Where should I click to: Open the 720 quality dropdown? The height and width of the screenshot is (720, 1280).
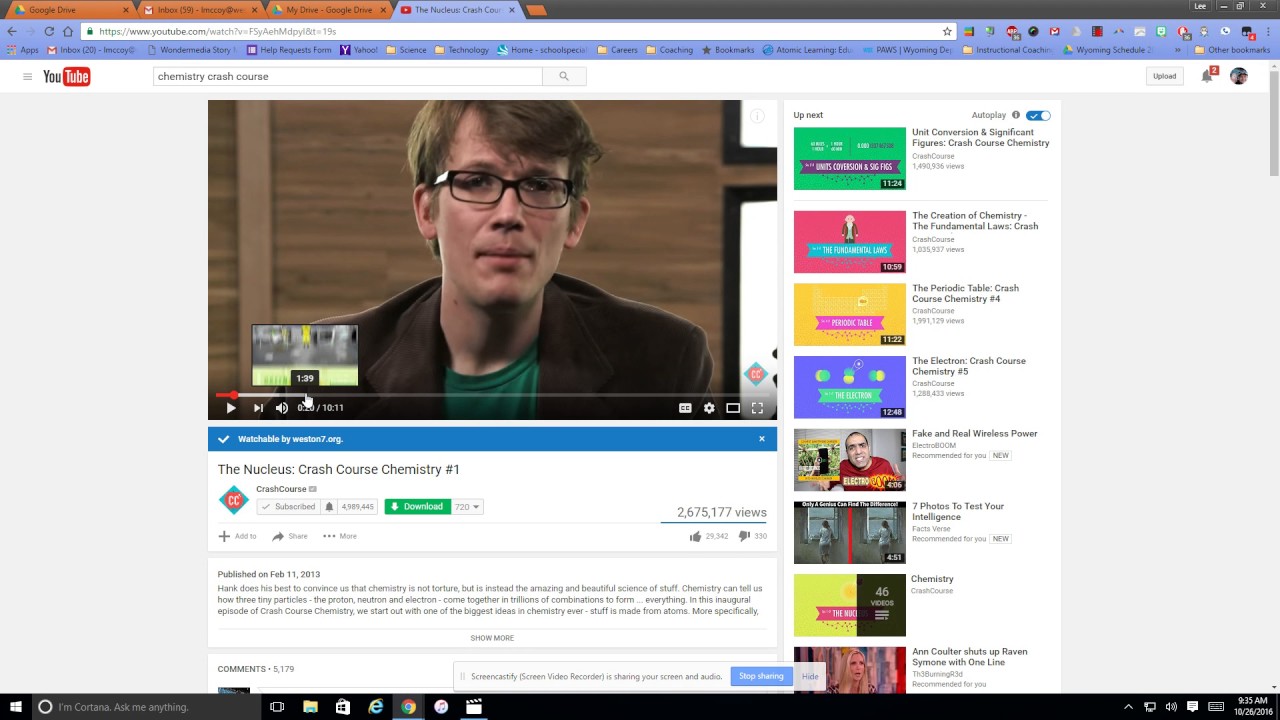(467, 507)
